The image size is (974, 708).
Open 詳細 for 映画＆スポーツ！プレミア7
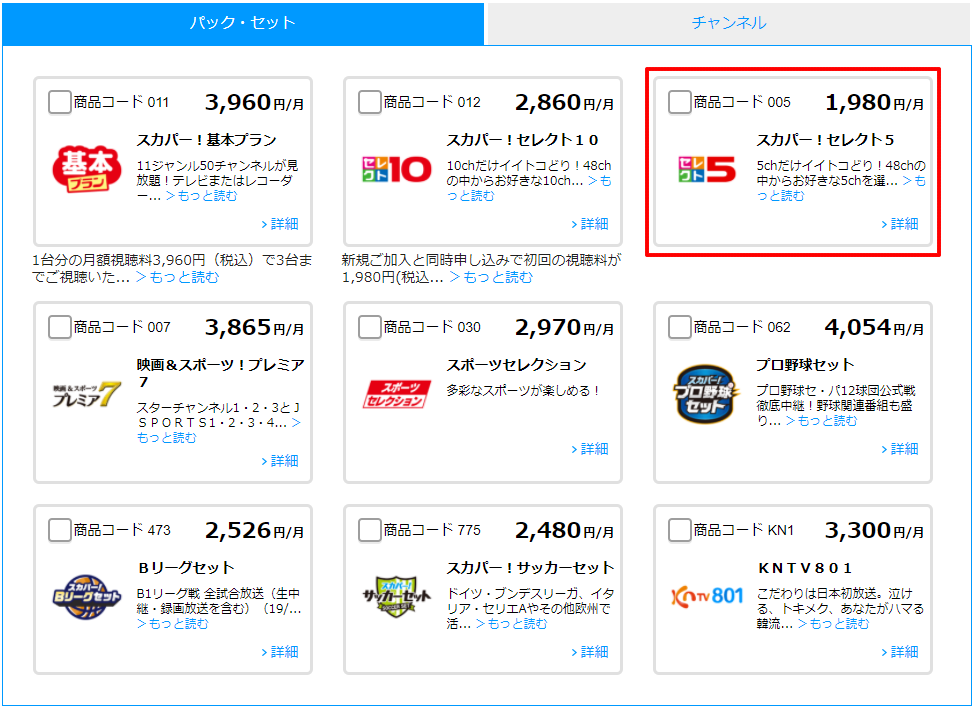click(x=280, y=461)
